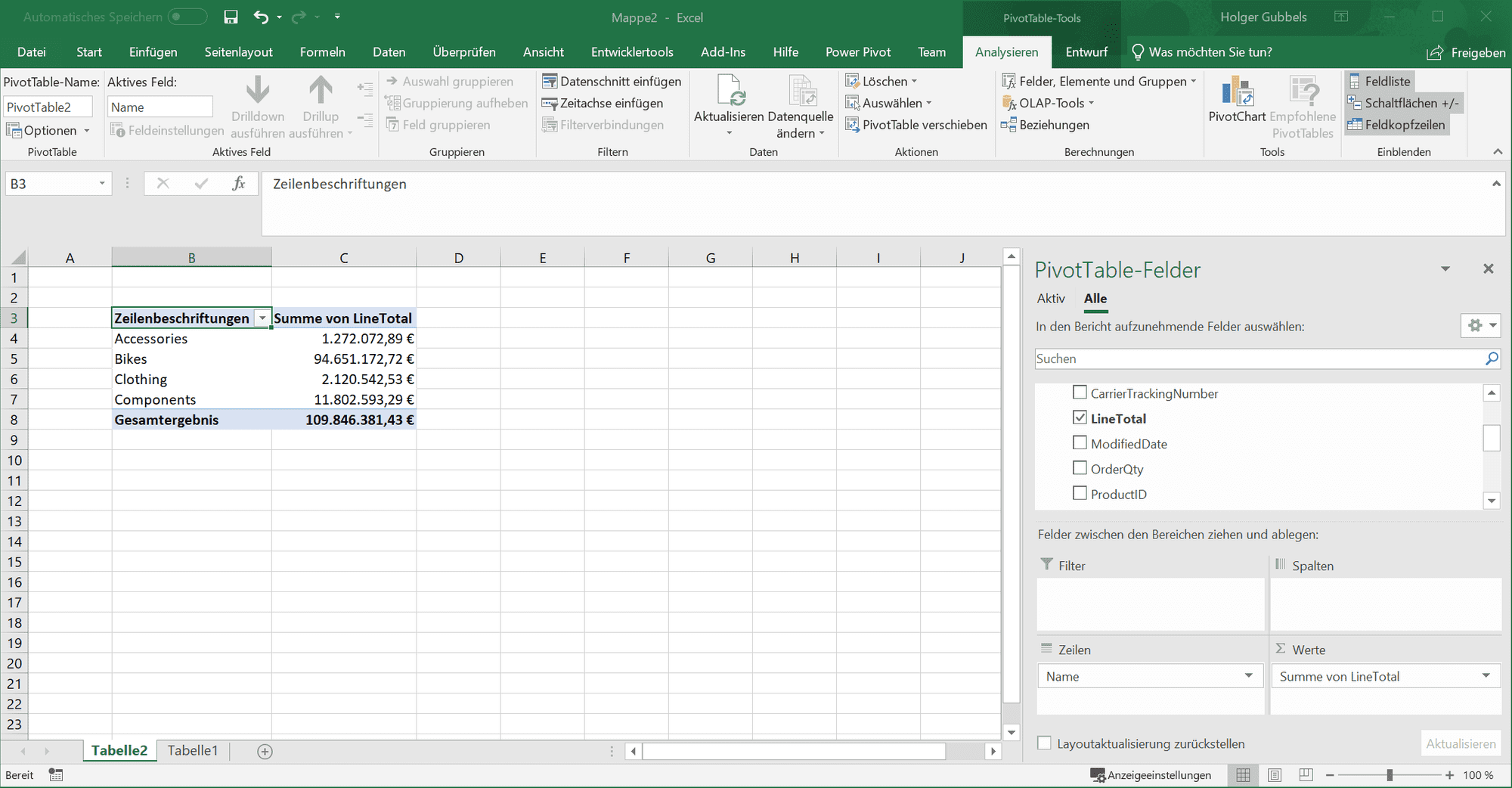Insert a slicer with Datenschnitt einfügen
The width and height of the screenshot is (1512, 788).
click(x=612, y=81)
